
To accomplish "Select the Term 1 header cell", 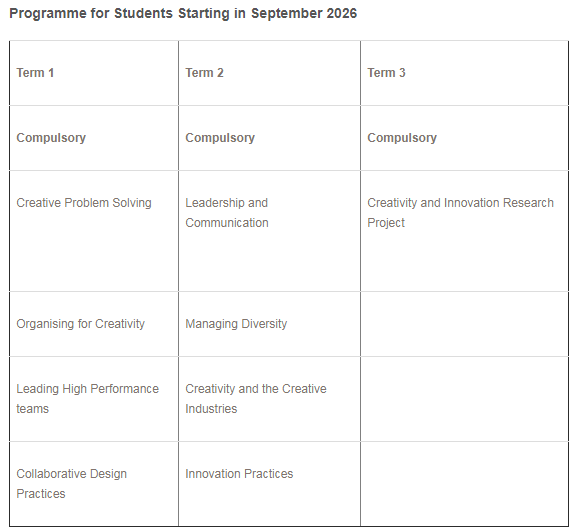I will [x=94, y=73].
